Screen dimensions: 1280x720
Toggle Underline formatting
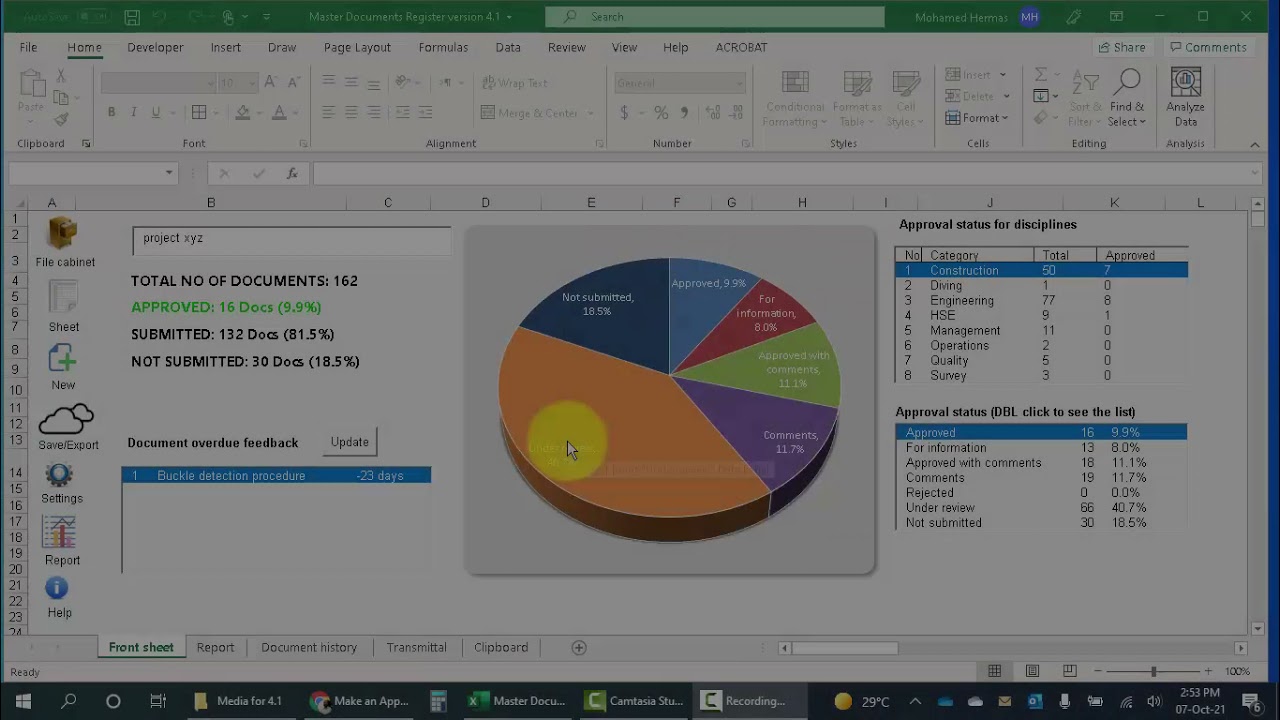[156, 113]
